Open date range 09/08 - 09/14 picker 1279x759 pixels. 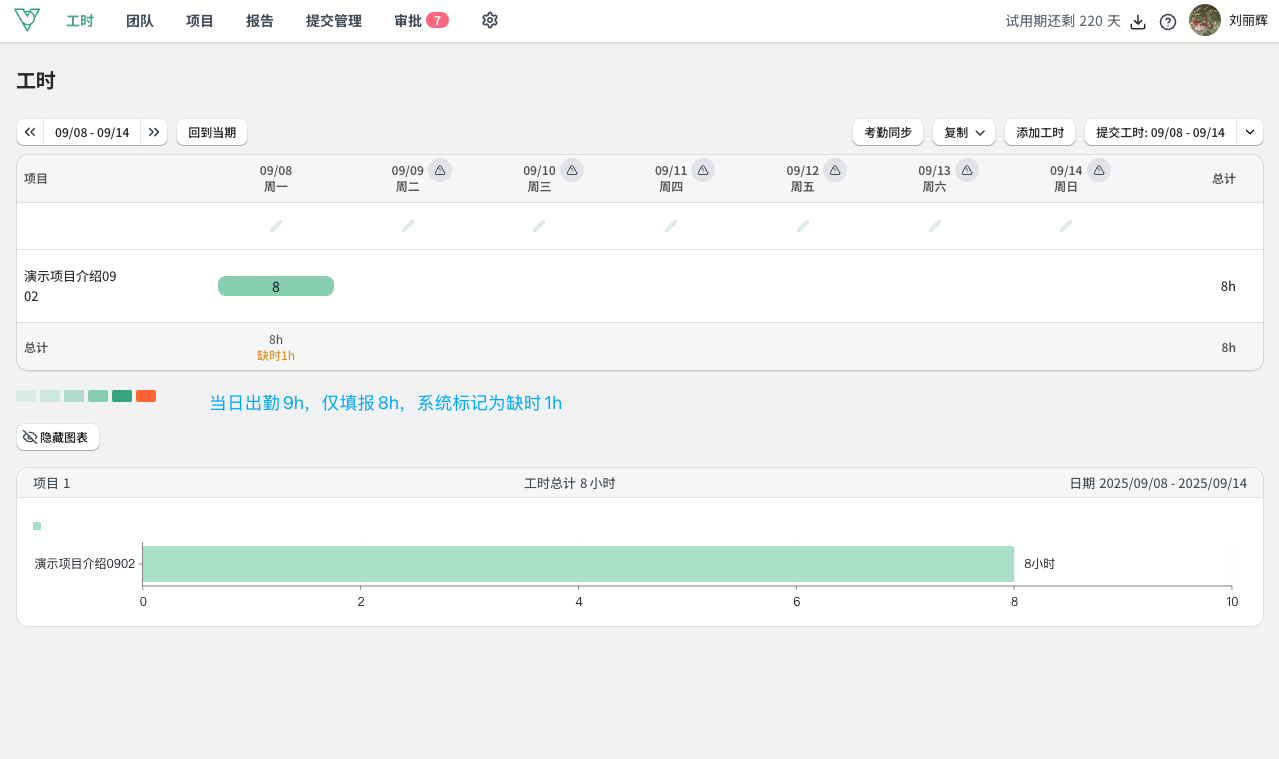(x=92, y=132)
